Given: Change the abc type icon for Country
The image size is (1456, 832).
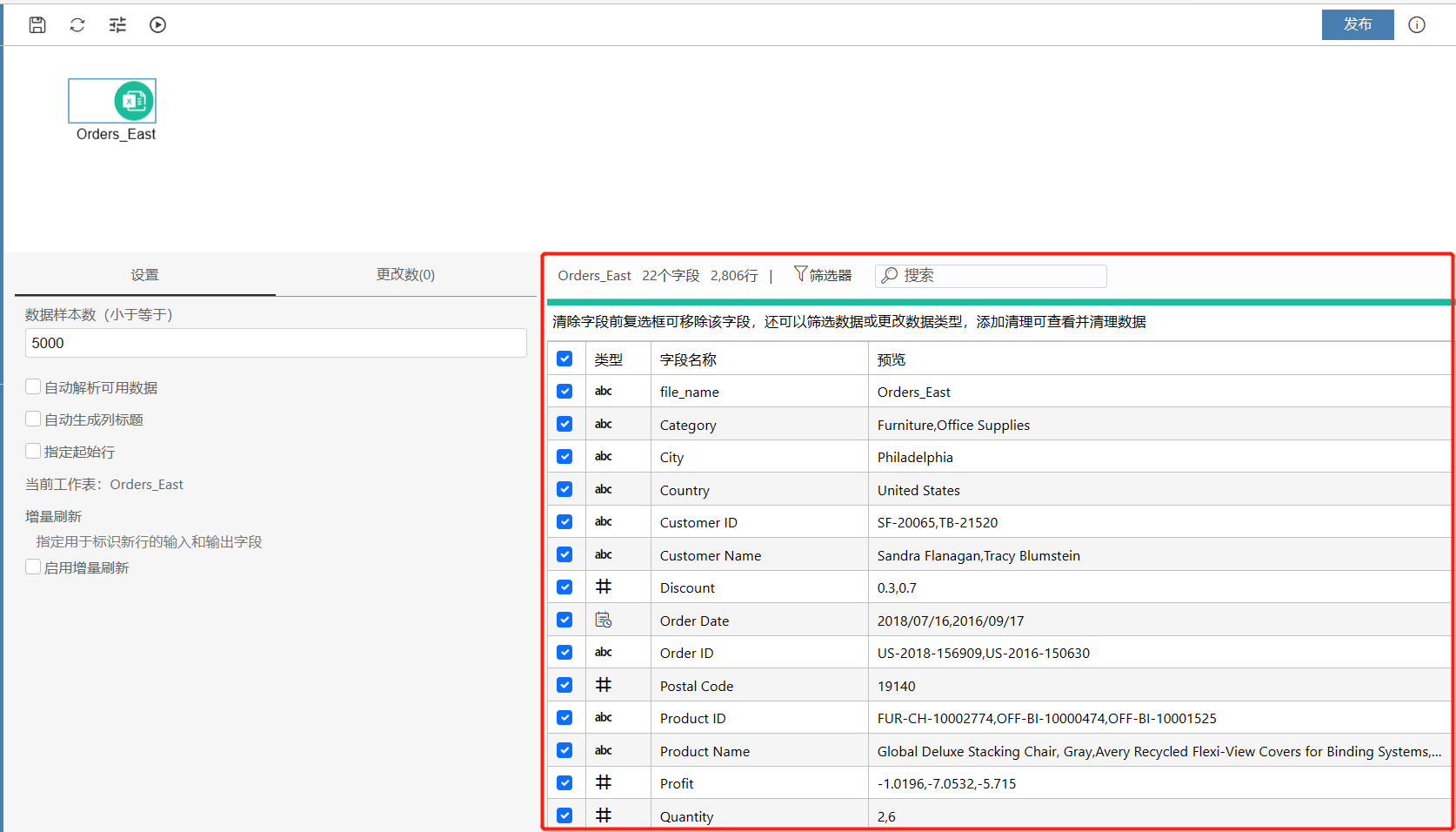Looking at the screenshot, I should (x=604, y=489).
